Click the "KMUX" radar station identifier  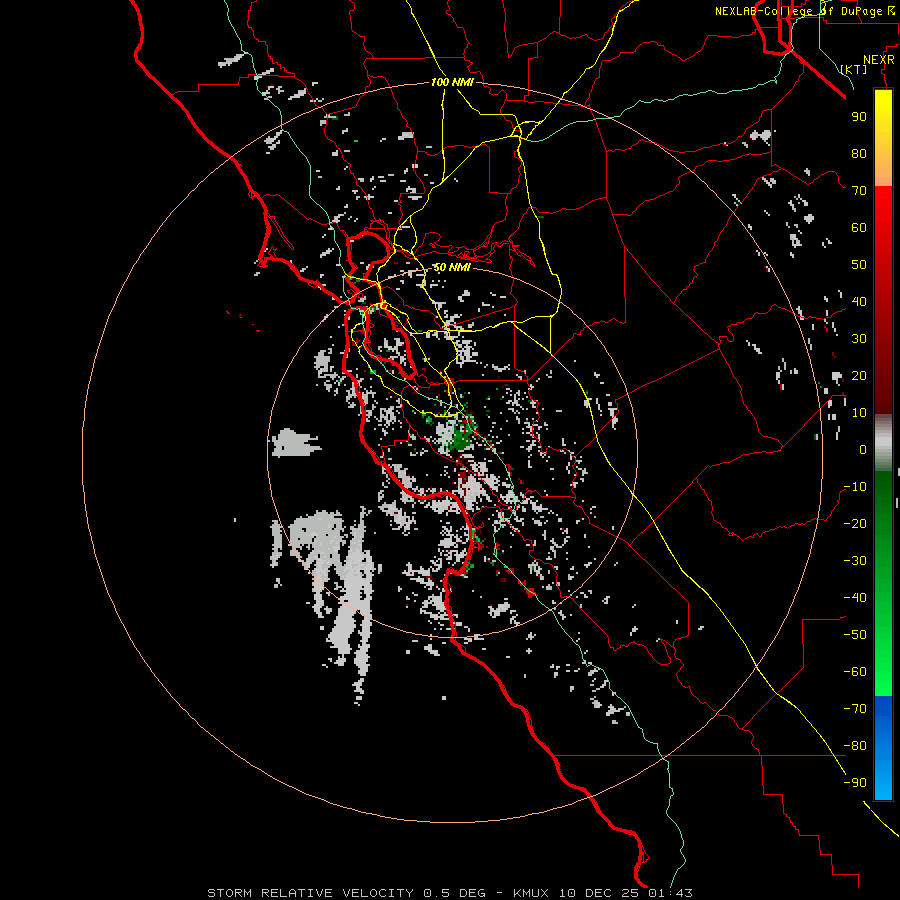pos(531,893)
